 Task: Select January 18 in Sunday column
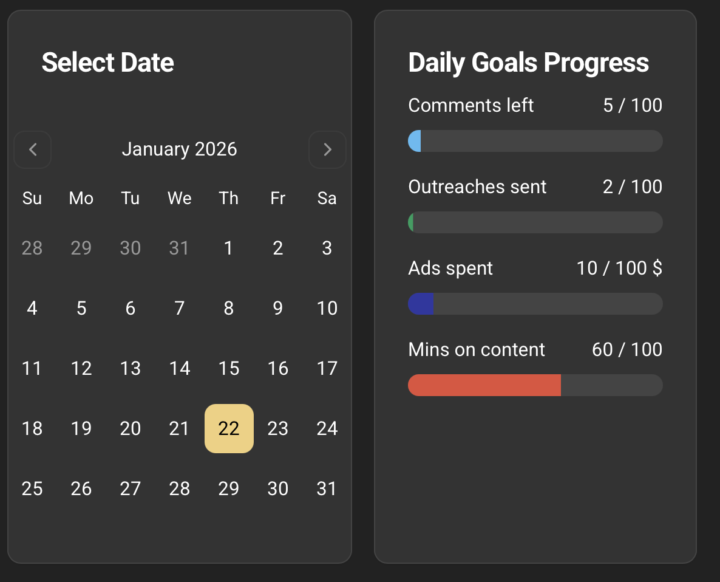[32, 429]
